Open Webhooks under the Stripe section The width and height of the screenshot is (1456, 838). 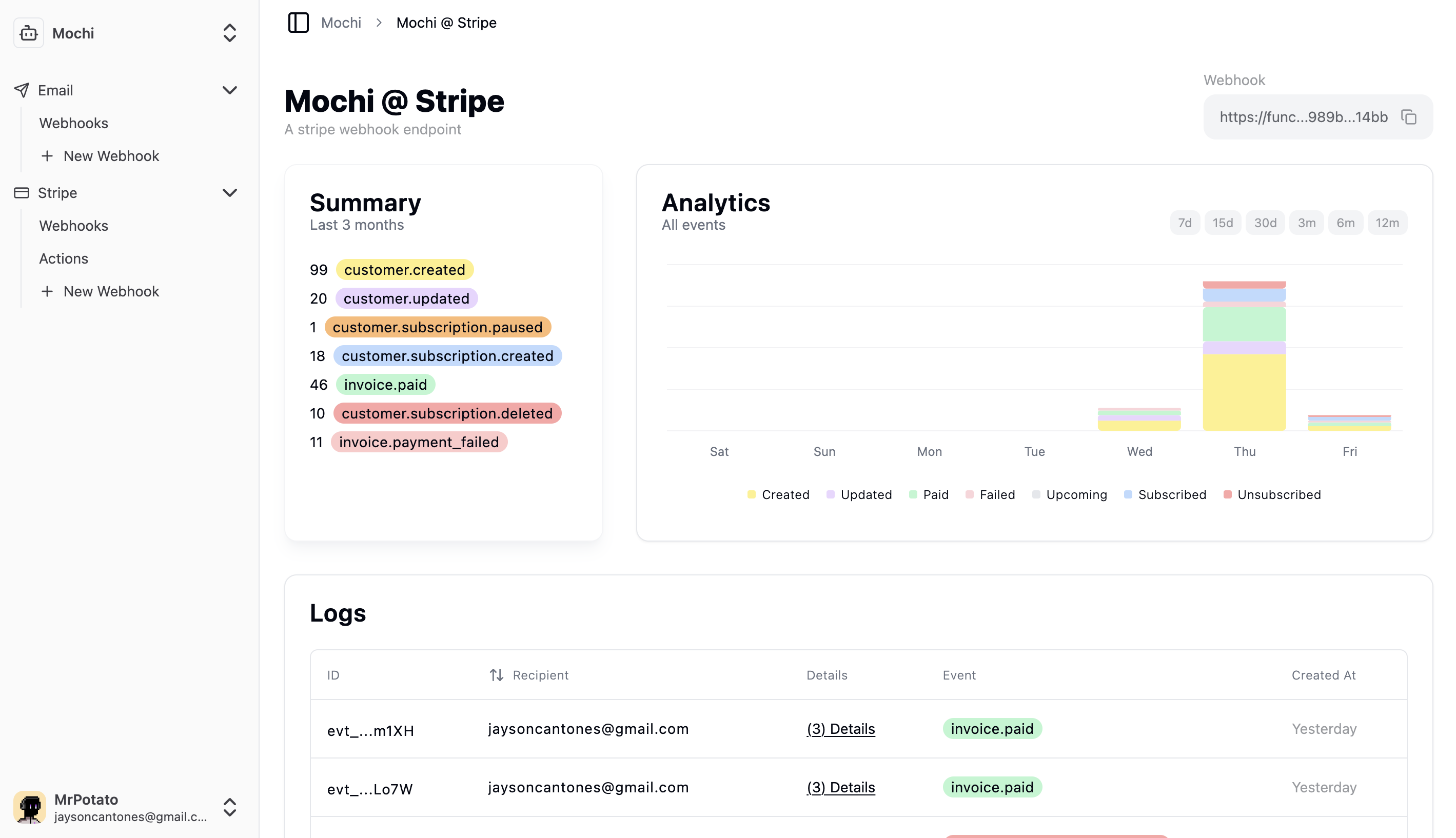pos(74,225)
